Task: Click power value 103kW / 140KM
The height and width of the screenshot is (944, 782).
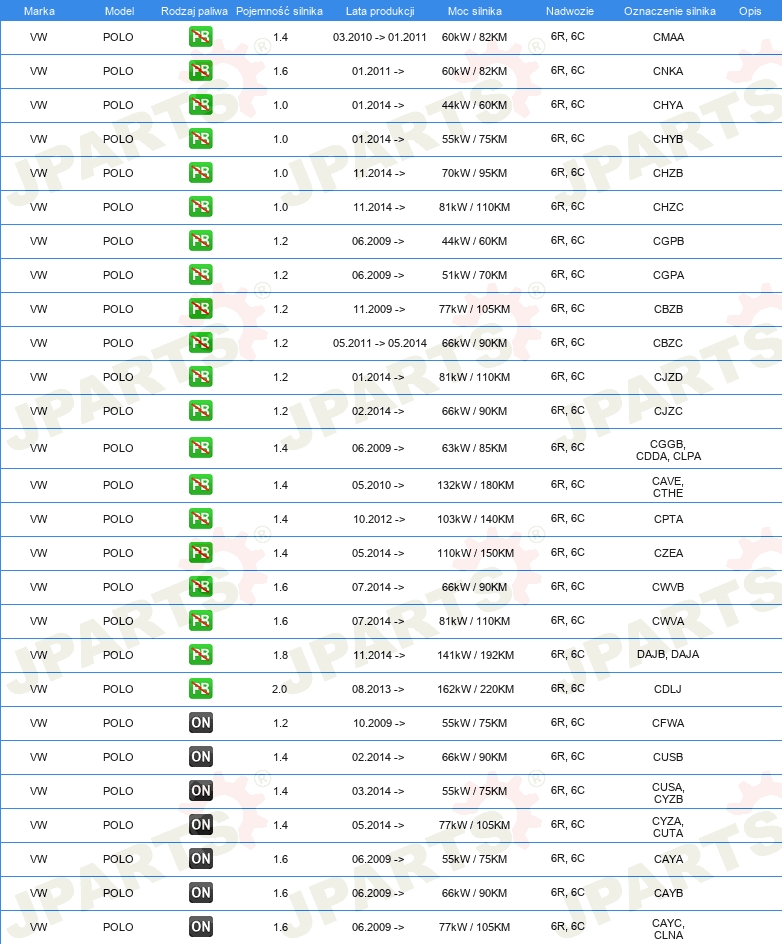Action: coord(476,519)
